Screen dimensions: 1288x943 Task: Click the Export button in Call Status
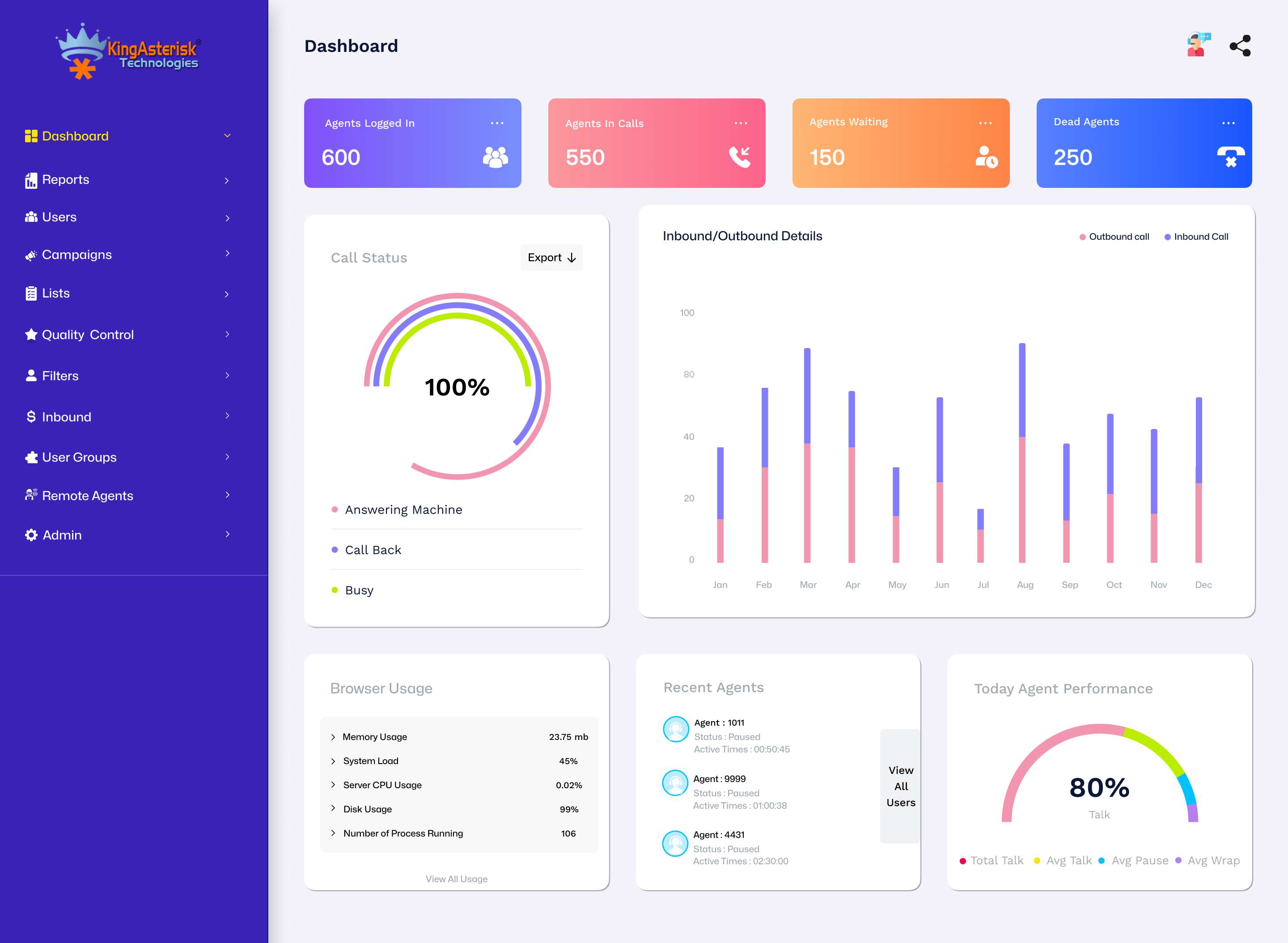coord(551,258)
